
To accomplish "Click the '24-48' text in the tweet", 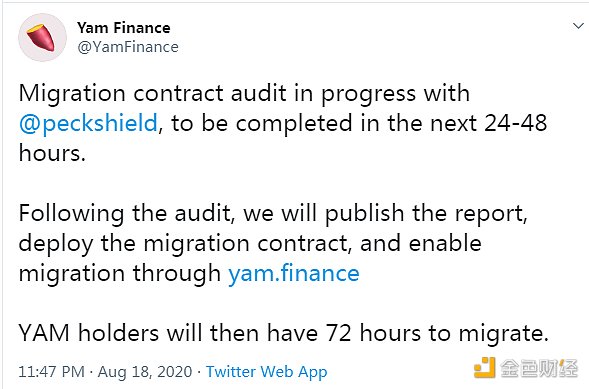I will tap(515, 123).
